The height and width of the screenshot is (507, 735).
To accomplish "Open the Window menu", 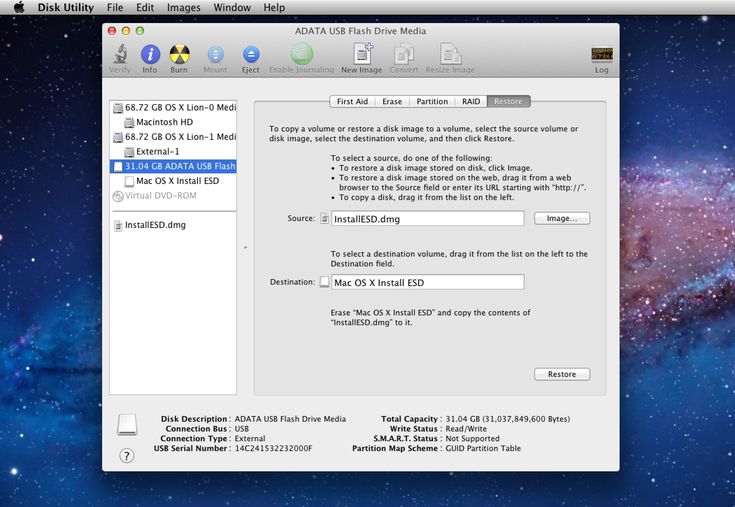I will [232, 7].
